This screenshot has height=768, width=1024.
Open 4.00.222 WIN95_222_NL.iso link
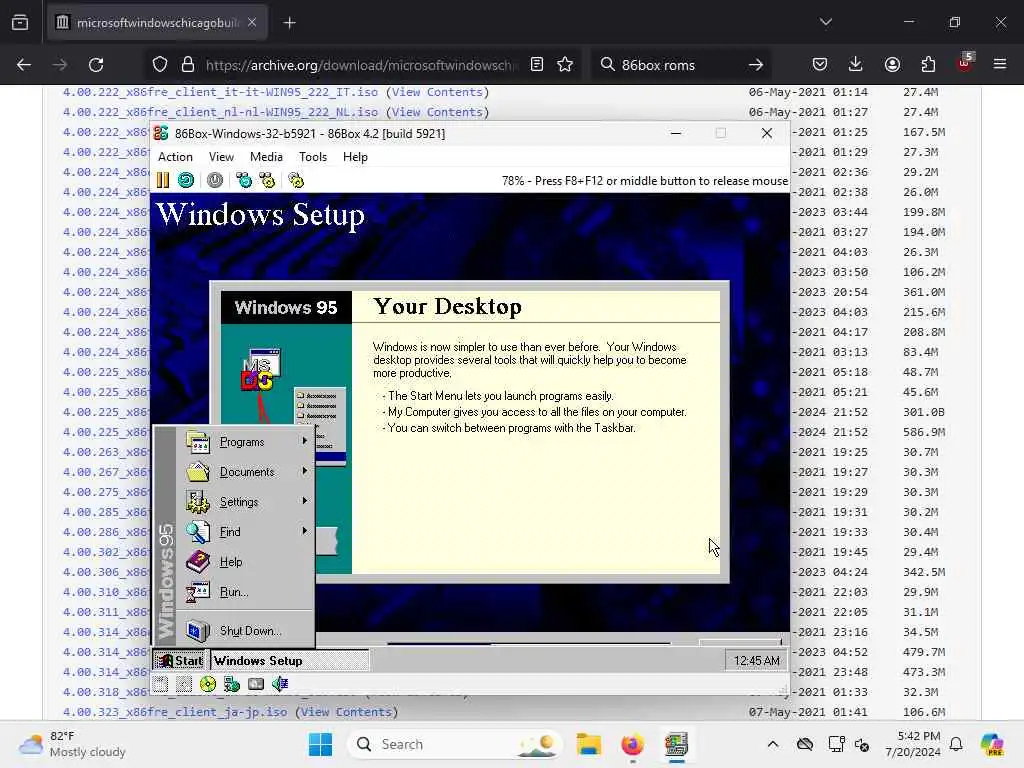coord(220,112)
